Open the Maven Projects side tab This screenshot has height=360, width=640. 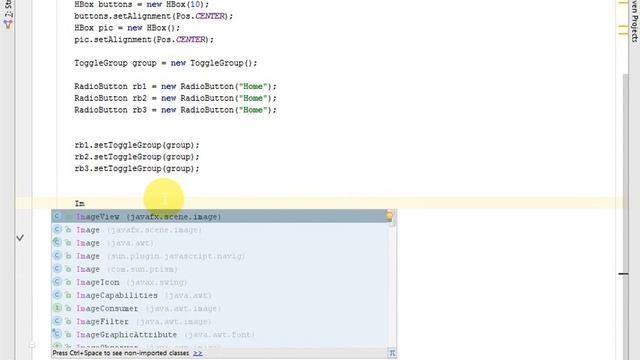point(634,21)
